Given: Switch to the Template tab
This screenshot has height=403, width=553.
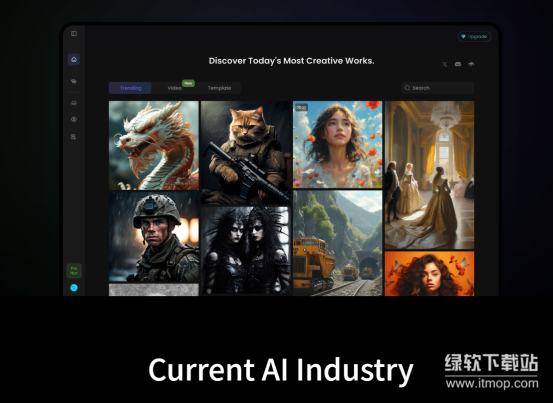Looking at the screenshot, I should point(219,88).
